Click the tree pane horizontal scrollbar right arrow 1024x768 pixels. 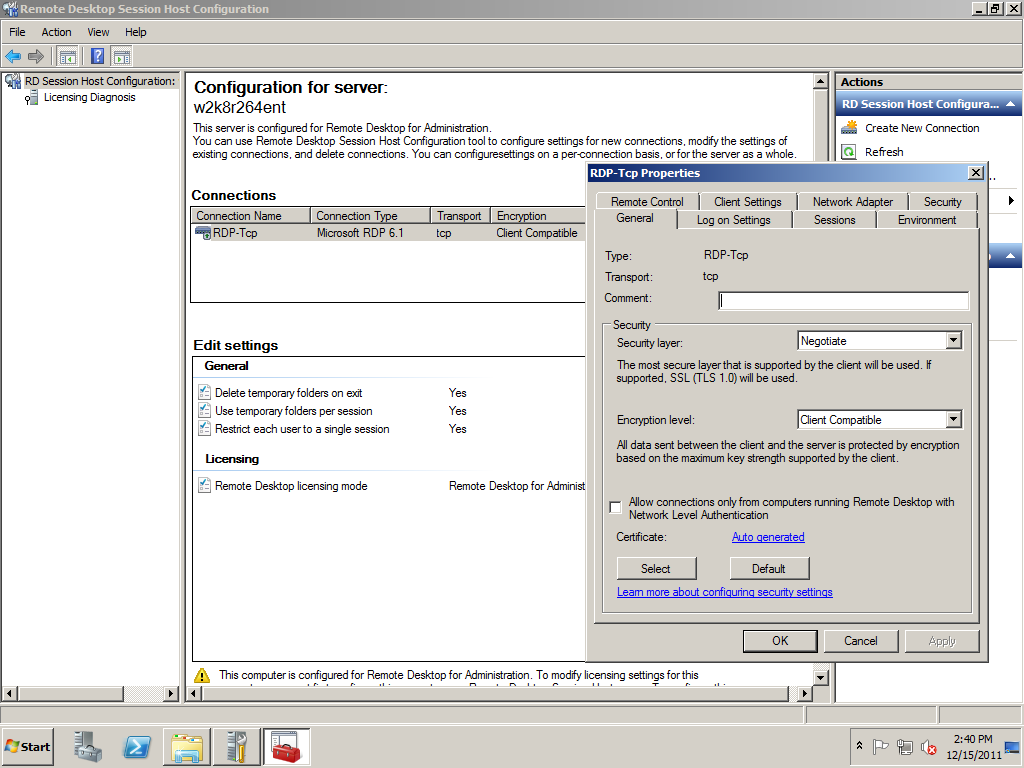coord(171,693)
